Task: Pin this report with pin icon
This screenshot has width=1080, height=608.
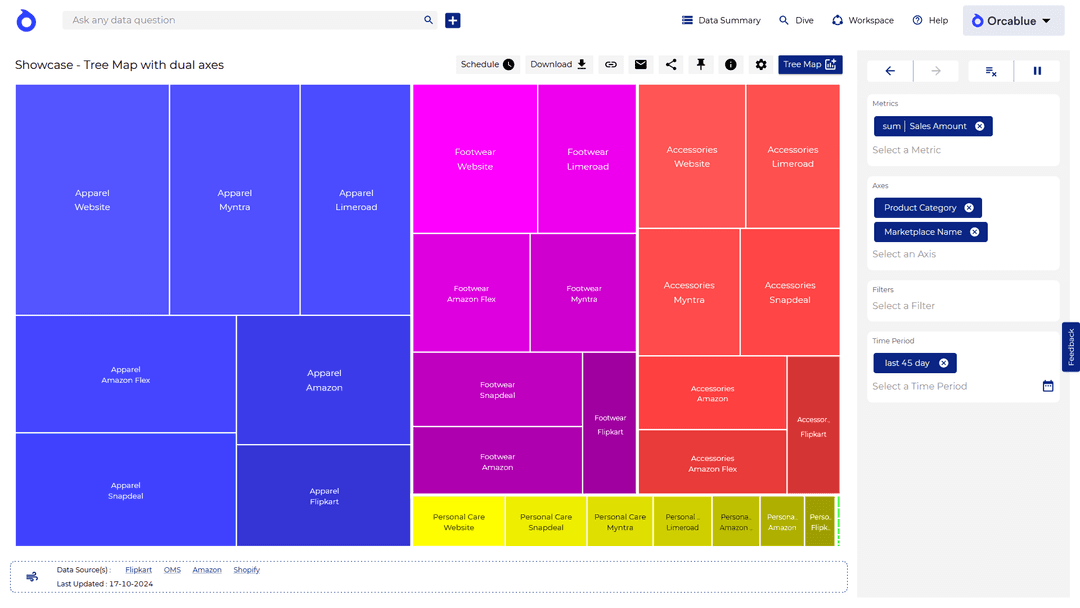Action: tap(701, 64)
